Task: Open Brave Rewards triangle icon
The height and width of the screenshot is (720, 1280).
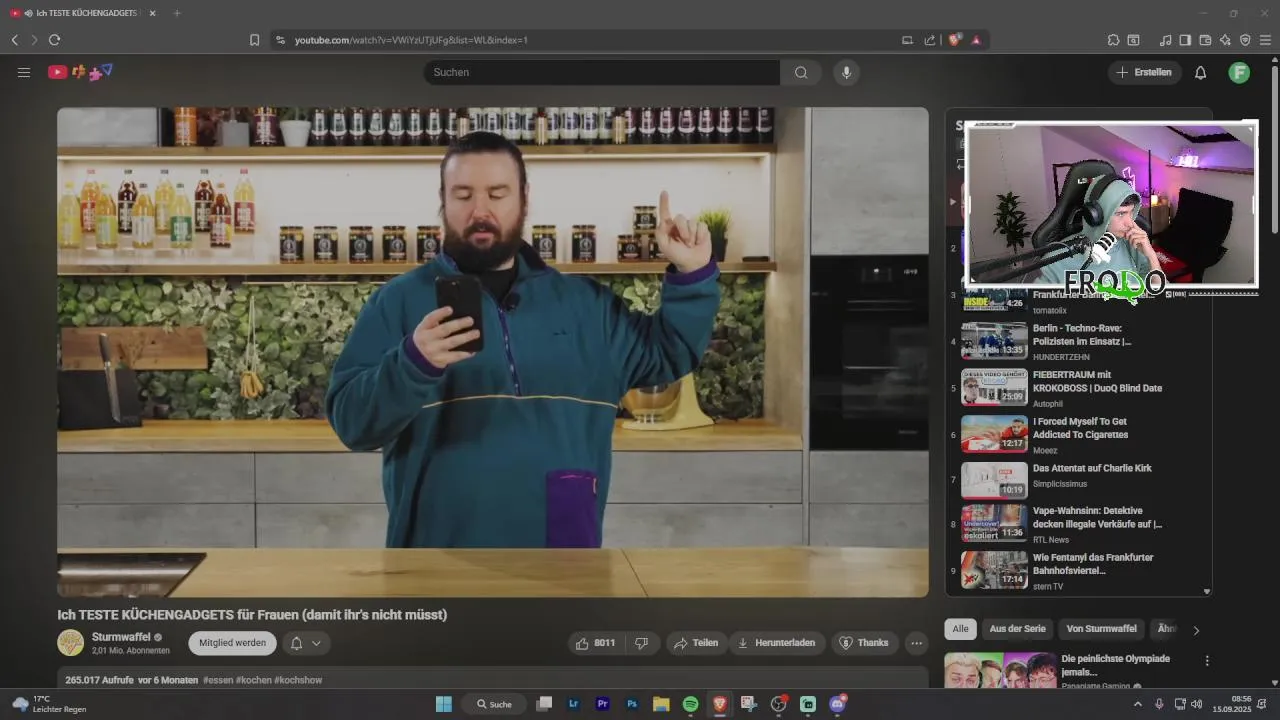Action: (x=976, y=40)
